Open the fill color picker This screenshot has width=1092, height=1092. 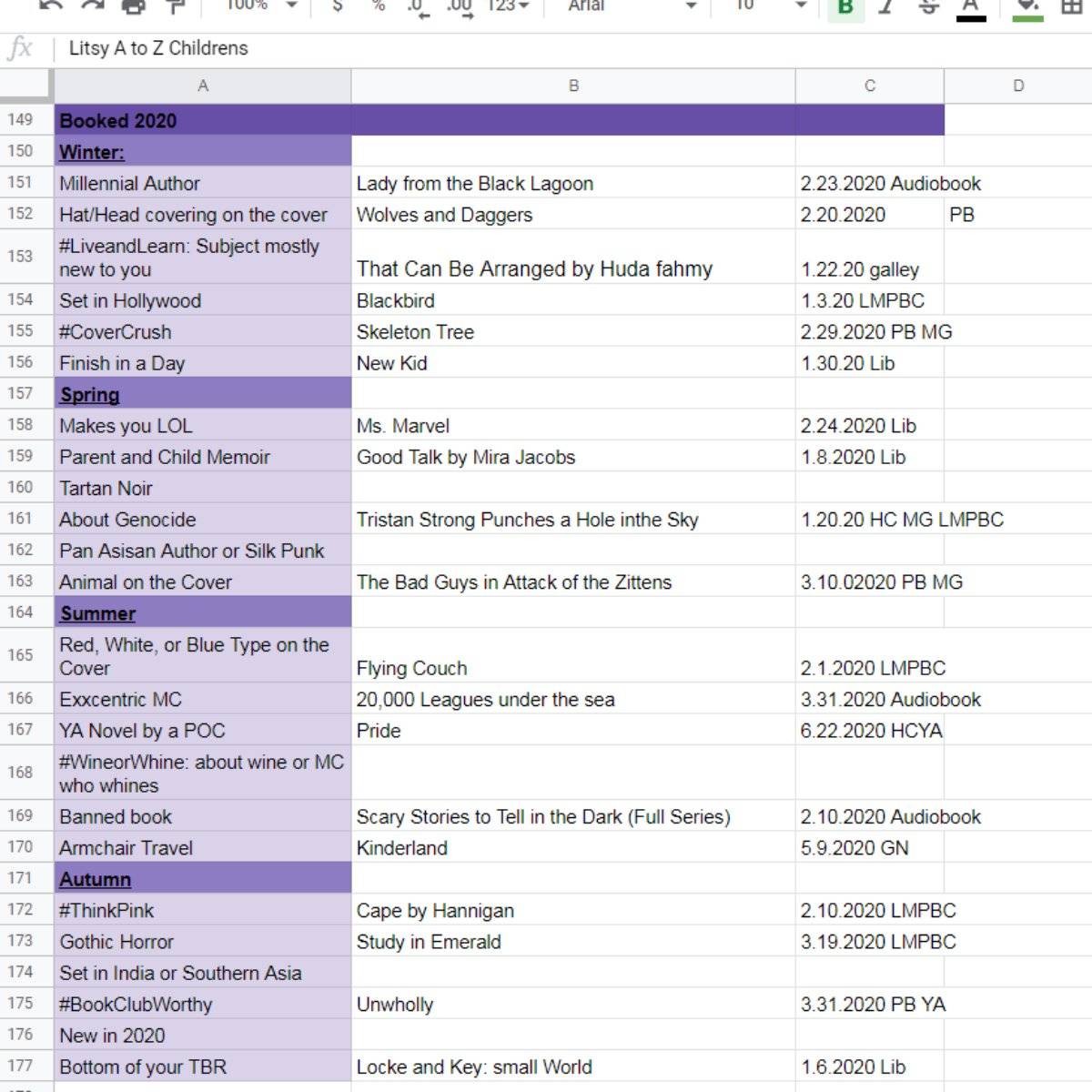pos(1027,7)
